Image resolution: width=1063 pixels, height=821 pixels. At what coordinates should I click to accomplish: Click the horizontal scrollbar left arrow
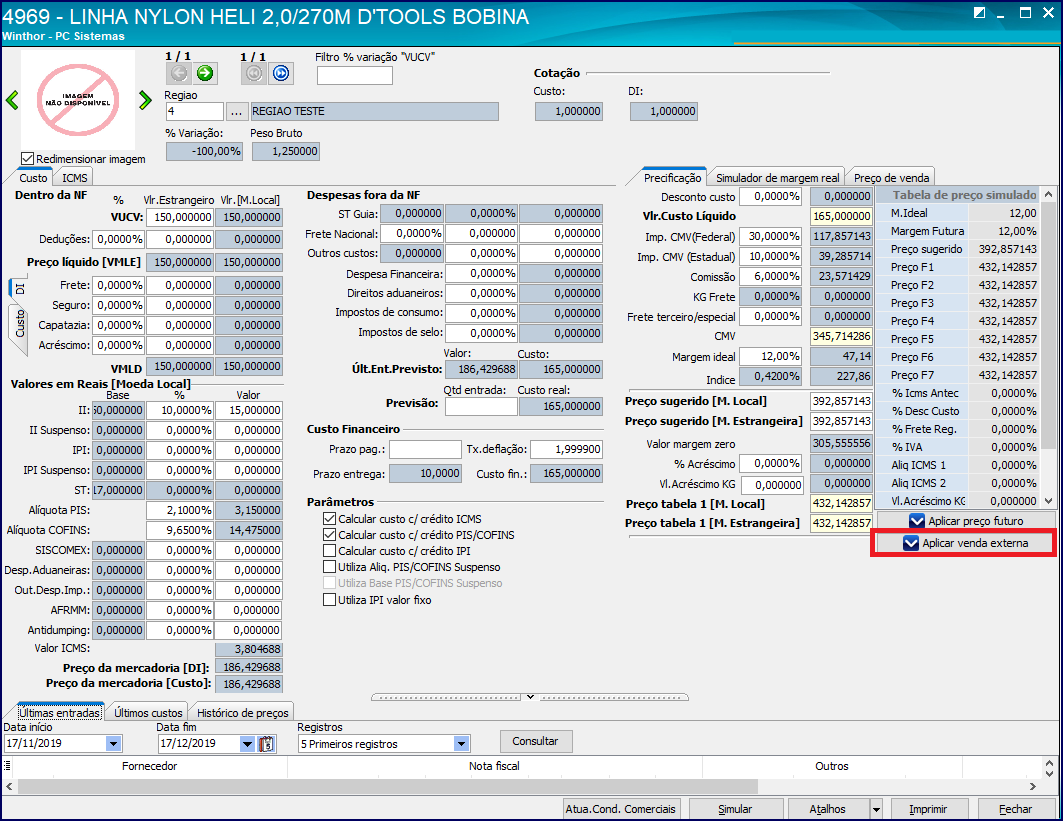9,786
